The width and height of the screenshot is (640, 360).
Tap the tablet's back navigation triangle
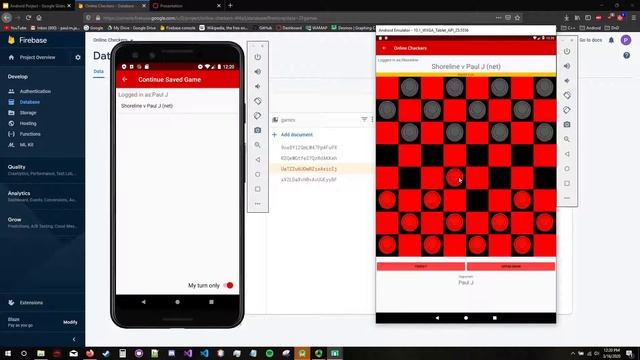[x=437, y=318]
